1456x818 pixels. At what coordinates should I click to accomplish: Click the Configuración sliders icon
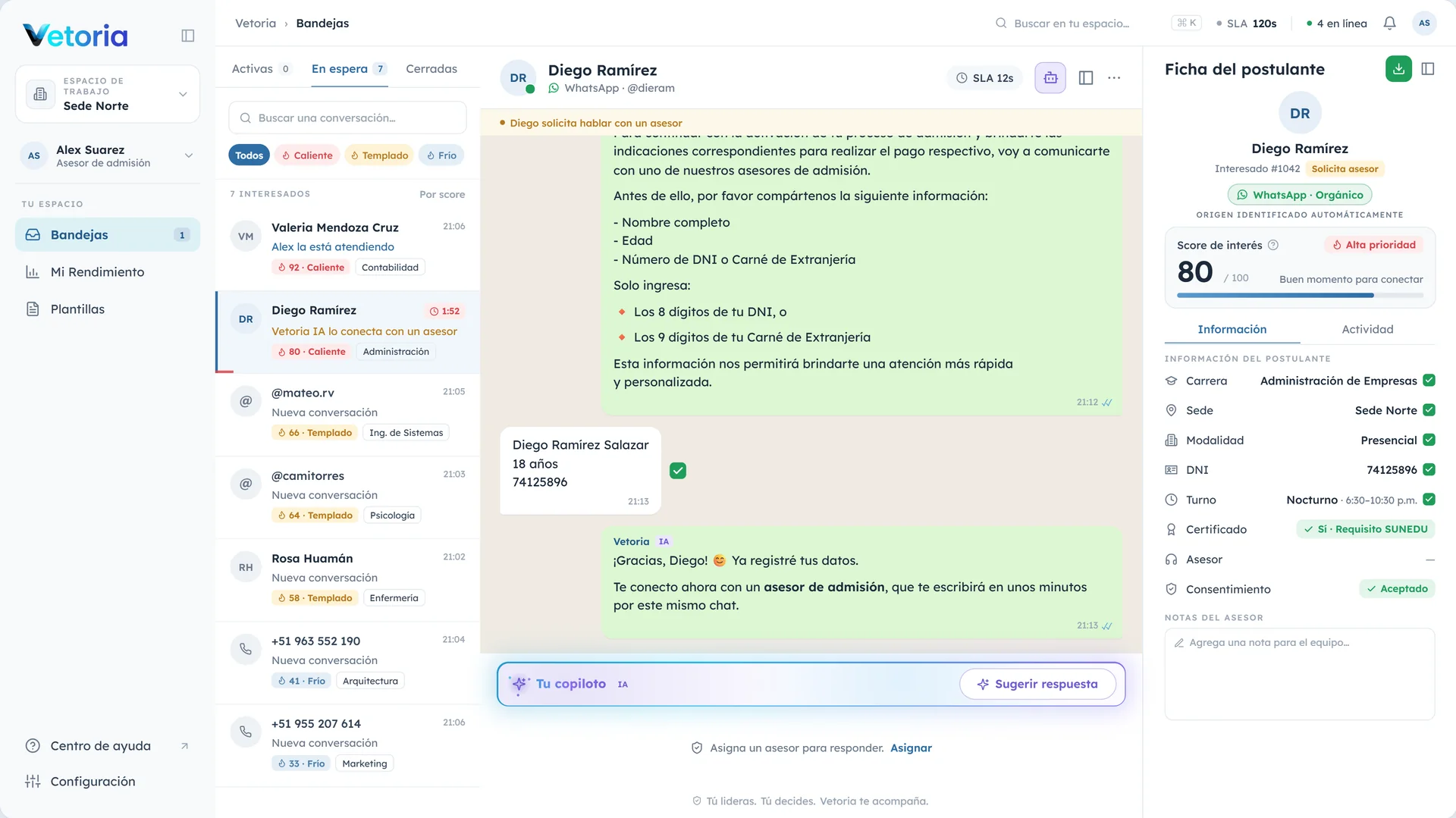tap(33, 782)
